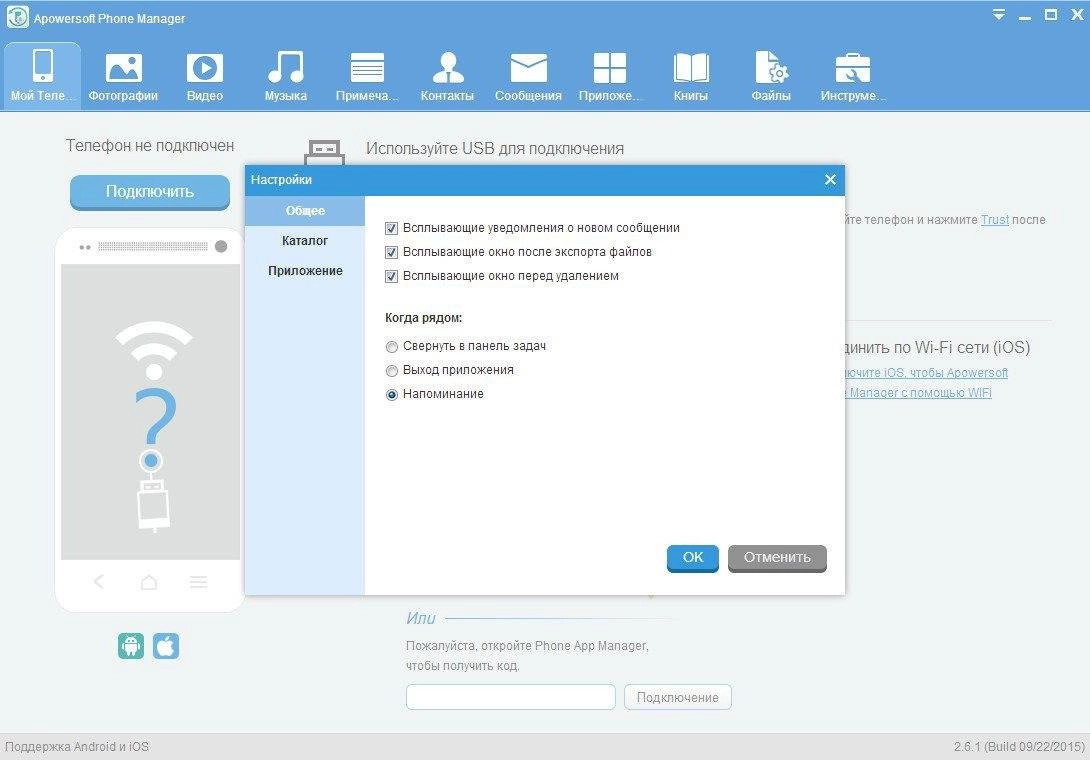Screen dimensions: 1090x760
Task: Open the iOS WiFi connection link
Action: pos(925,382)
